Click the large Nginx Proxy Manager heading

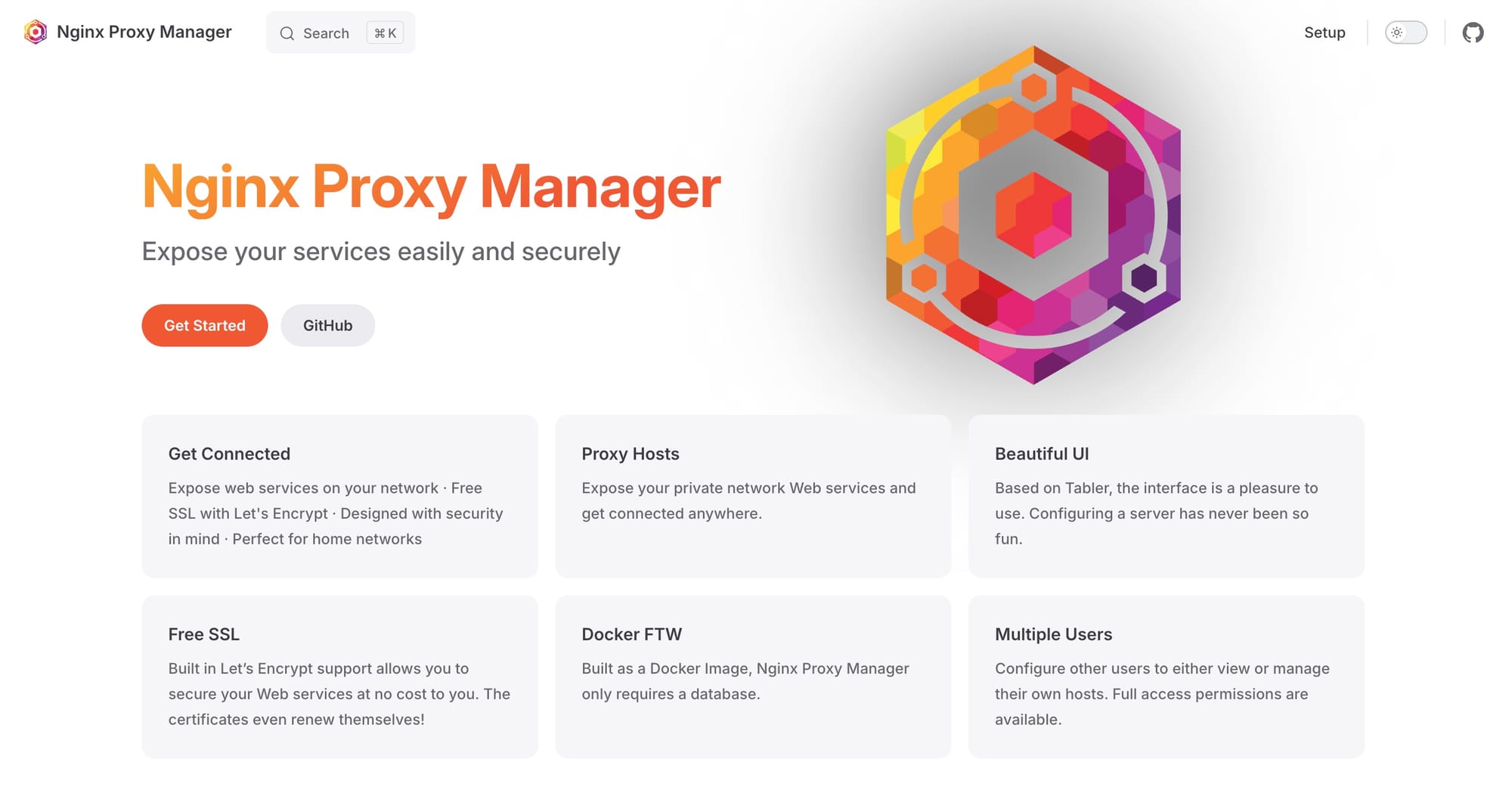click(x=431, y=187)
